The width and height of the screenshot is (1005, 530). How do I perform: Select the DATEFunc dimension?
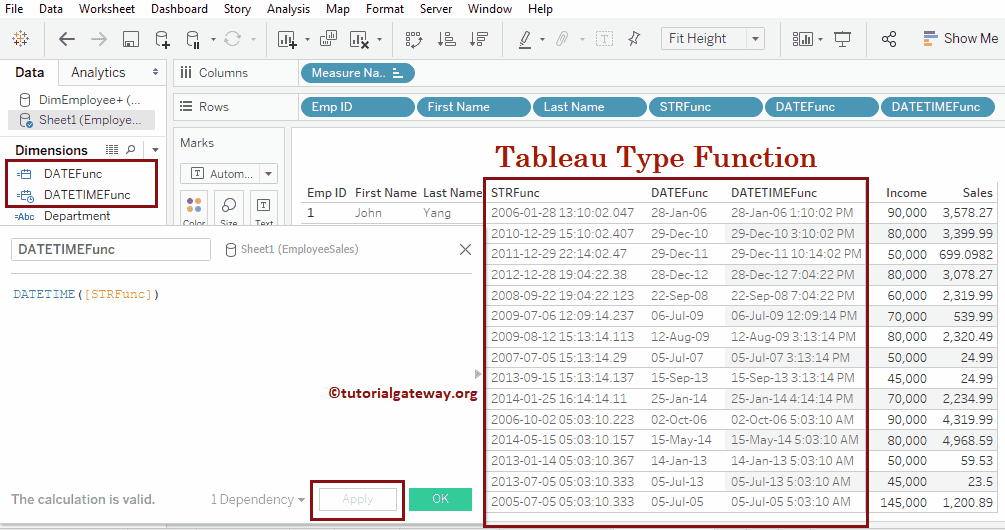coord(72,174)
